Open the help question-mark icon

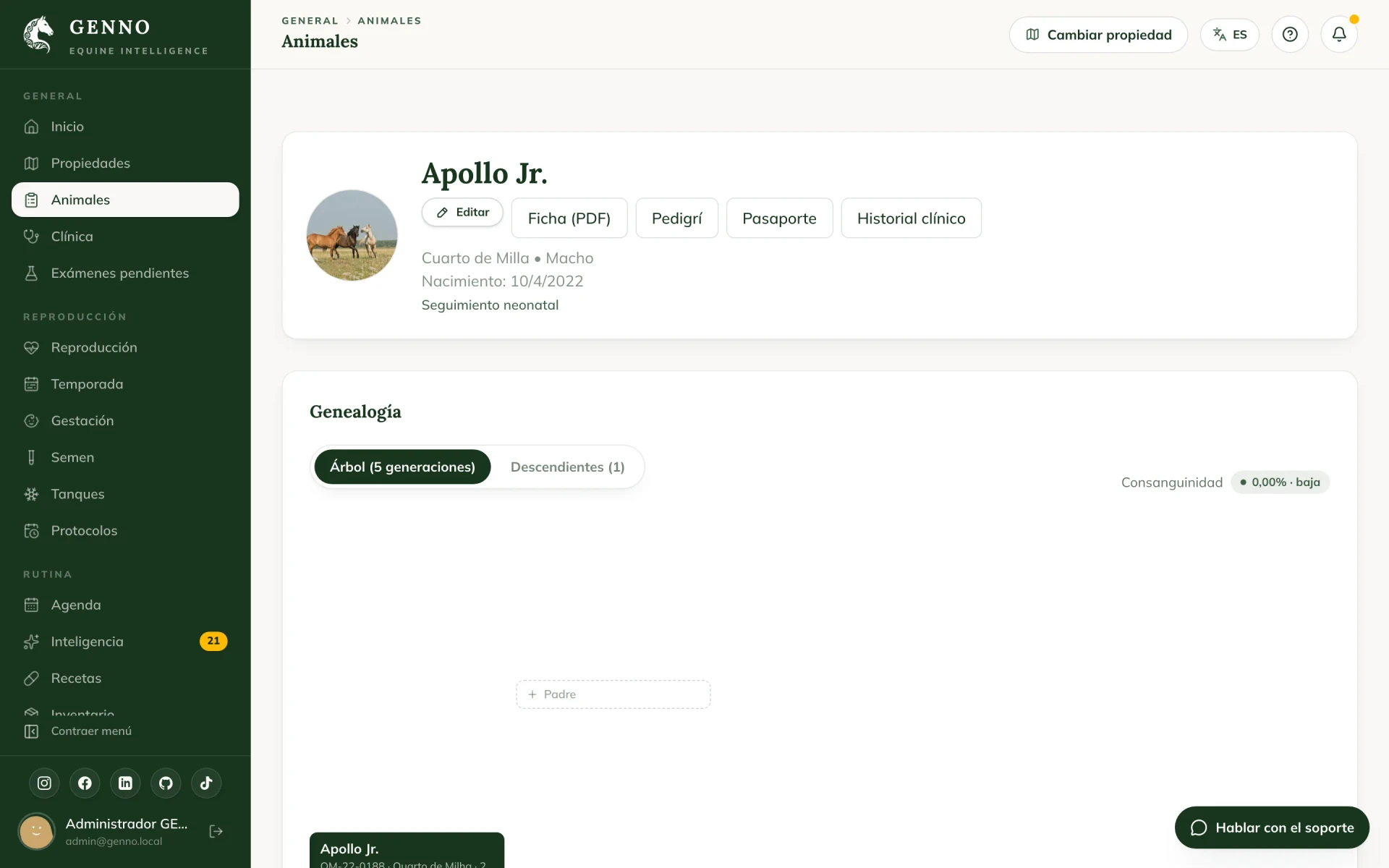pos(1290,35)
